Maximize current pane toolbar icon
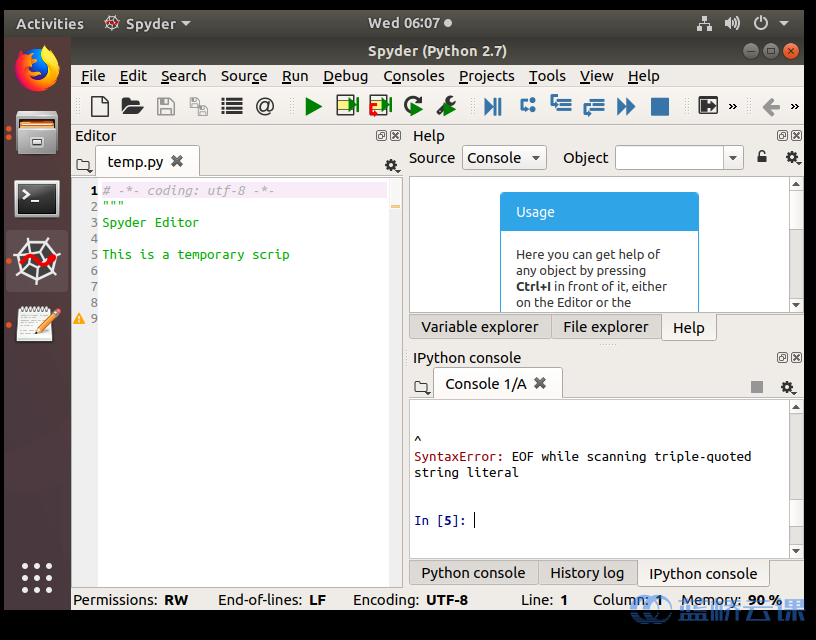The image size is (816, 640). 708,106
